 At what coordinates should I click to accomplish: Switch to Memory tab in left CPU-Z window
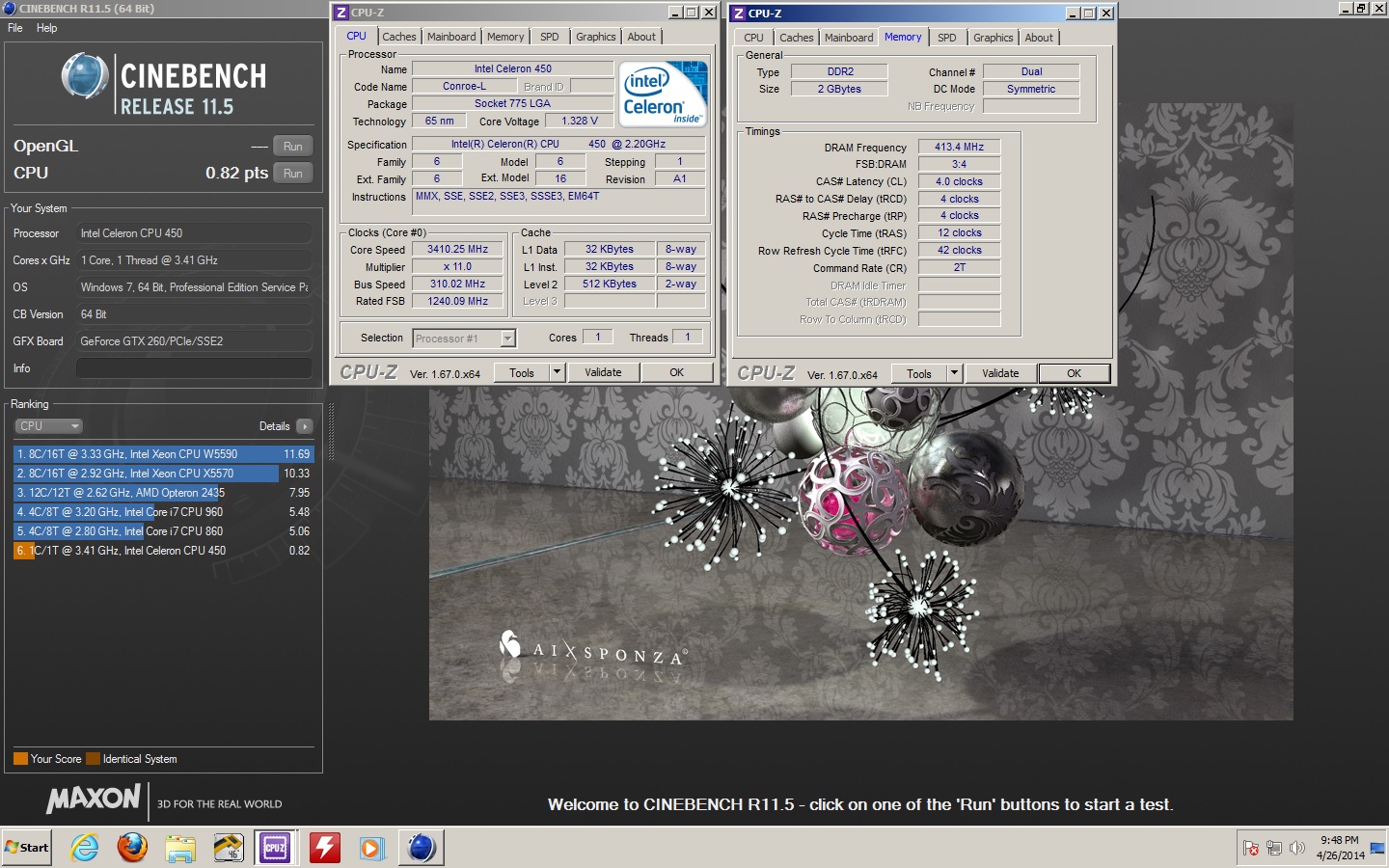[x=505, y=37]
